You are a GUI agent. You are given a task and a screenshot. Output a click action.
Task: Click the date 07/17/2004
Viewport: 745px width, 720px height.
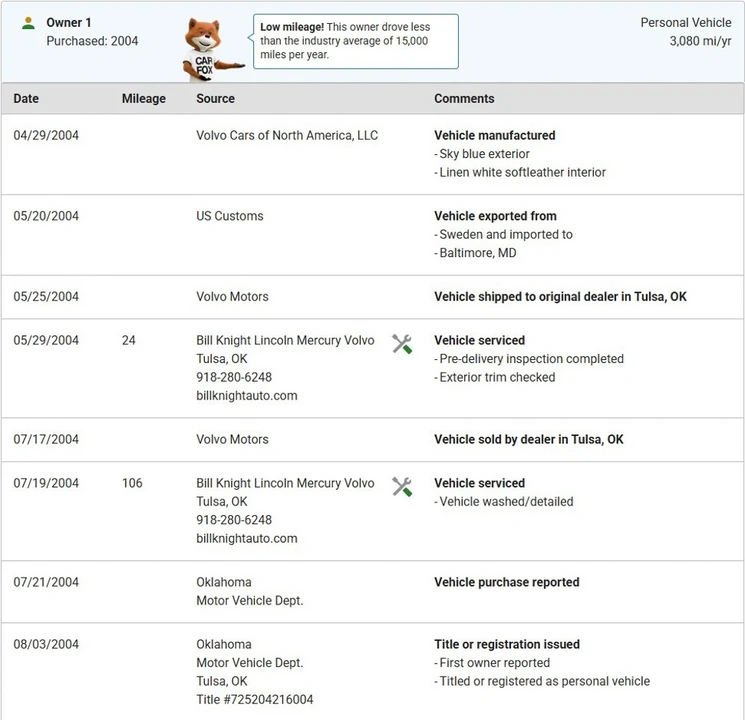[46, 439]
